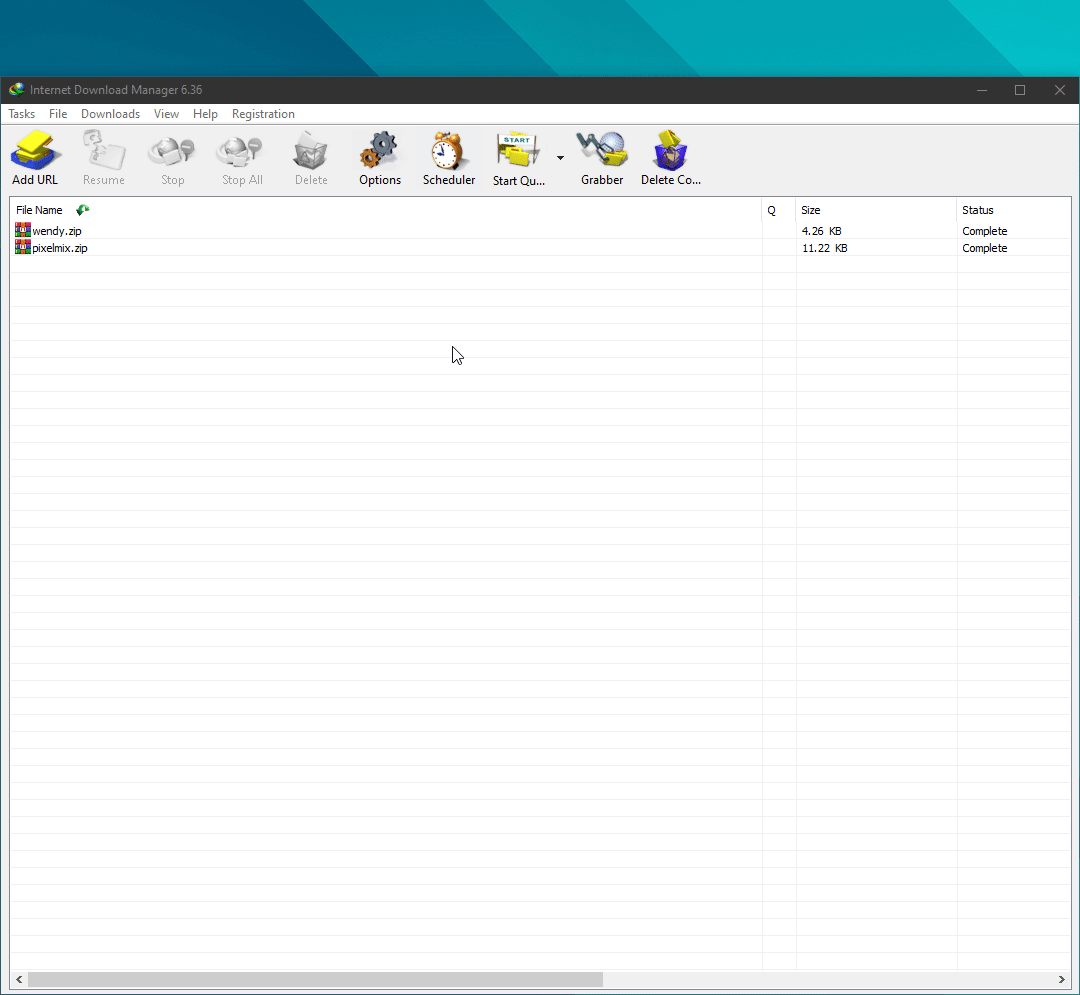Open the Downloads menu

coord(110,114)
